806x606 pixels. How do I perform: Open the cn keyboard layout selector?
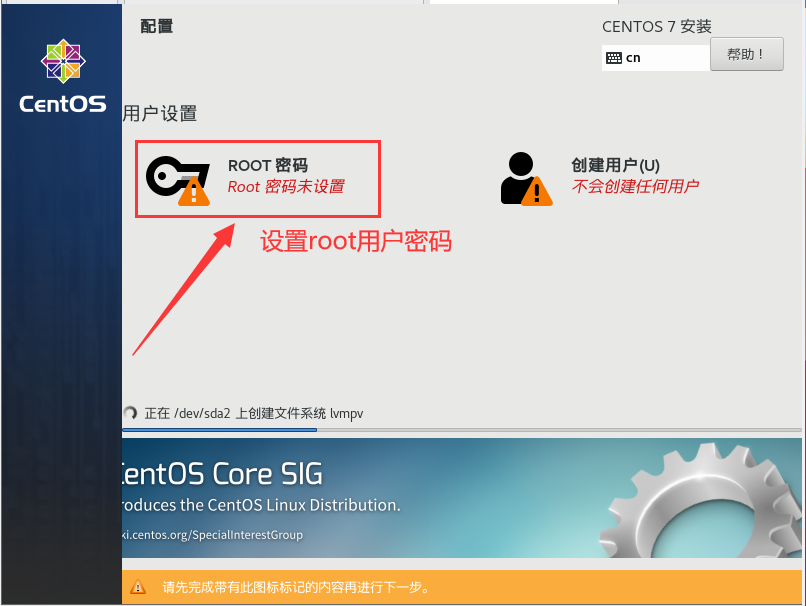pyautogui.click(x=656, y=57)
